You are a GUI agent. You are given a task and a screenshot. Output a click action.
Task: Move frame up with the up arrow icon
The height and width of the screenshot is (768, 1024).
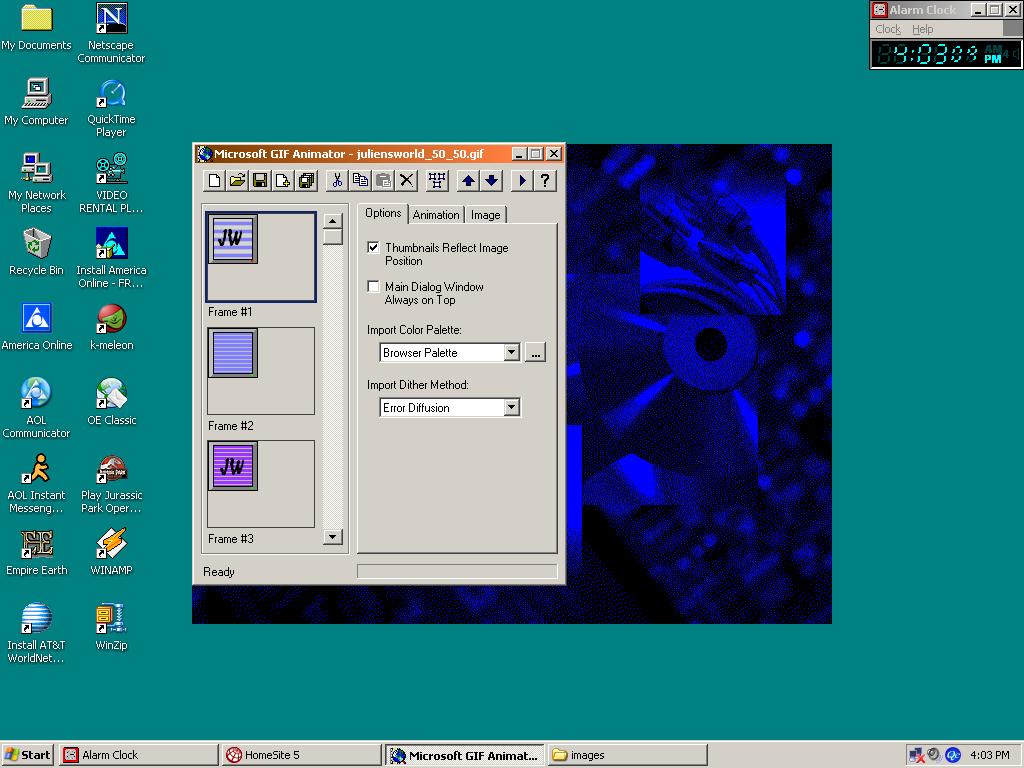[468, 181]
